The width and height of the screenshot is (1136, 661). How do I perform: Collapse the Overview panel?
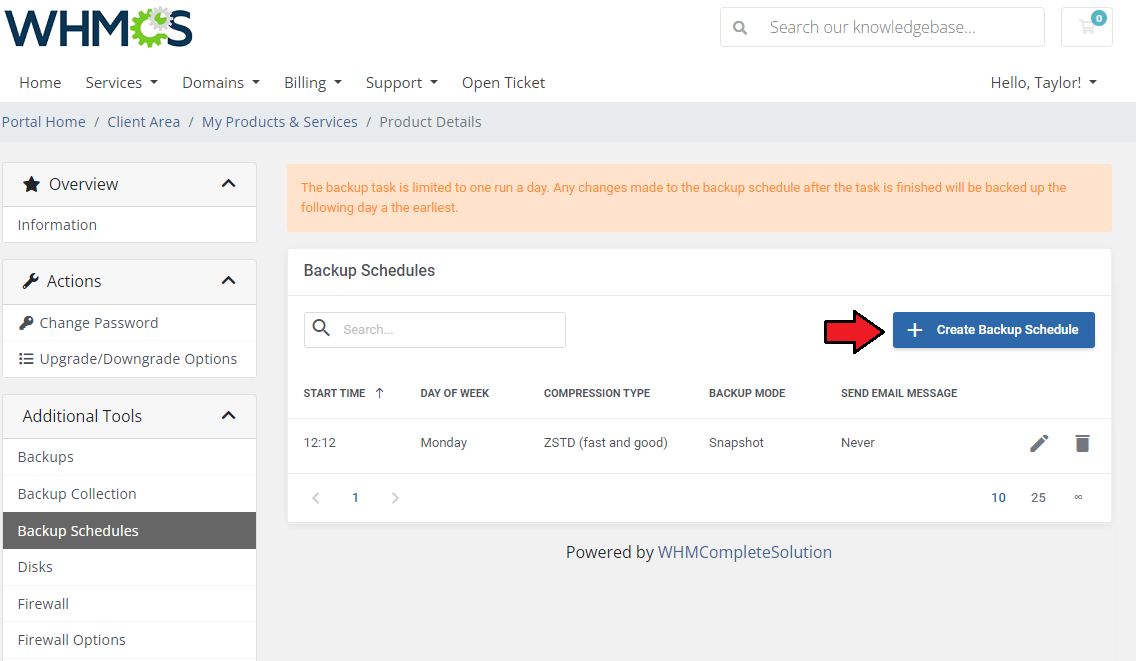[x=228, y=184]
